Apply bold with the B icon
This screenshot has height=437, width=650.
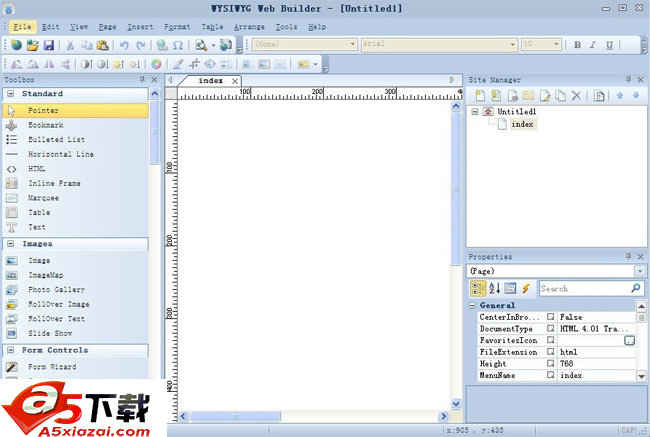[x=577, y=45]
